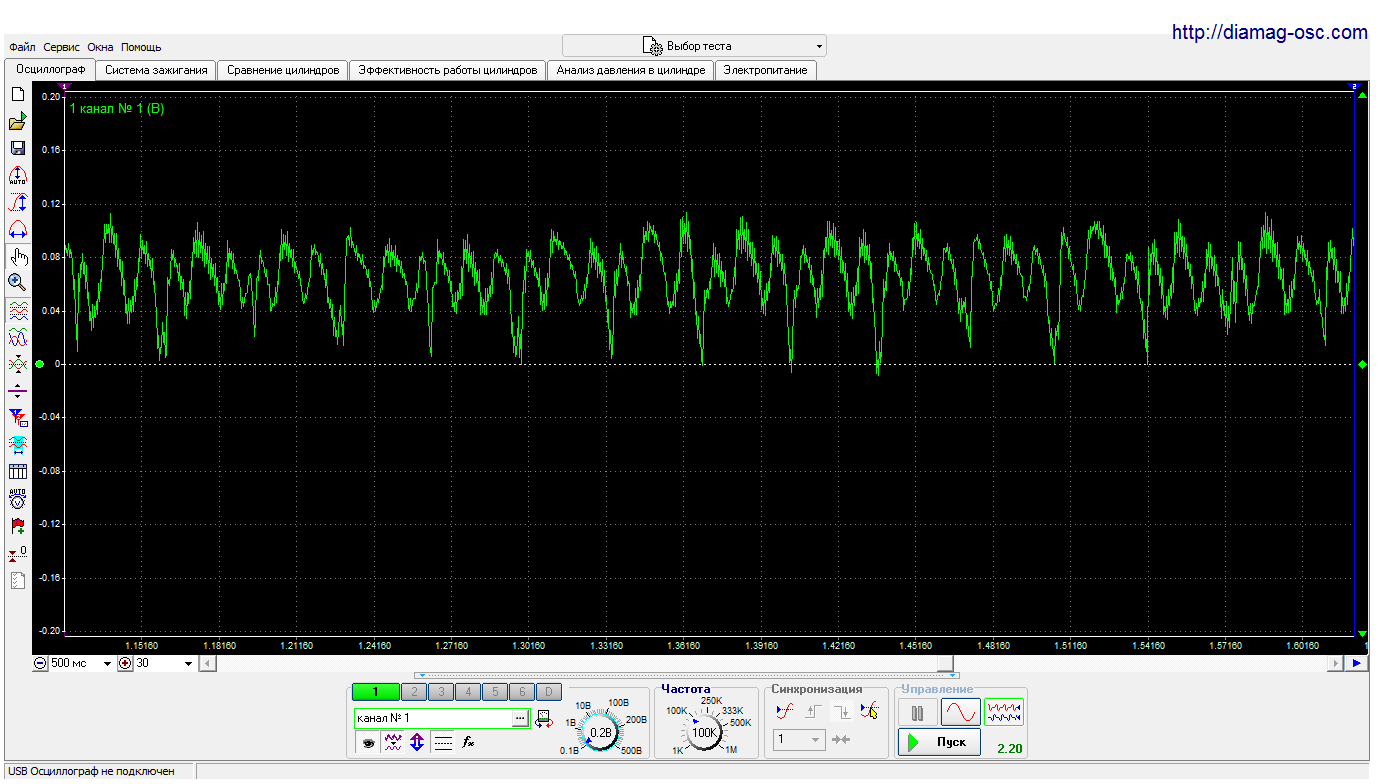The height and width of the screenshot is (784, 1382).
Task: Switch to Система зажигания tab
Action: [157, 70]
